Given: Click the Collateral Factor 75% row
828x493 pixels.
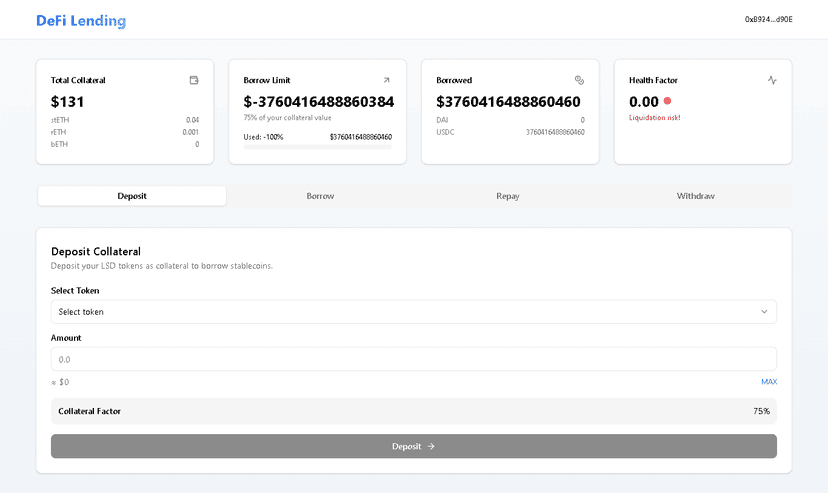Looking at the screenshot, I should point(413,411).
